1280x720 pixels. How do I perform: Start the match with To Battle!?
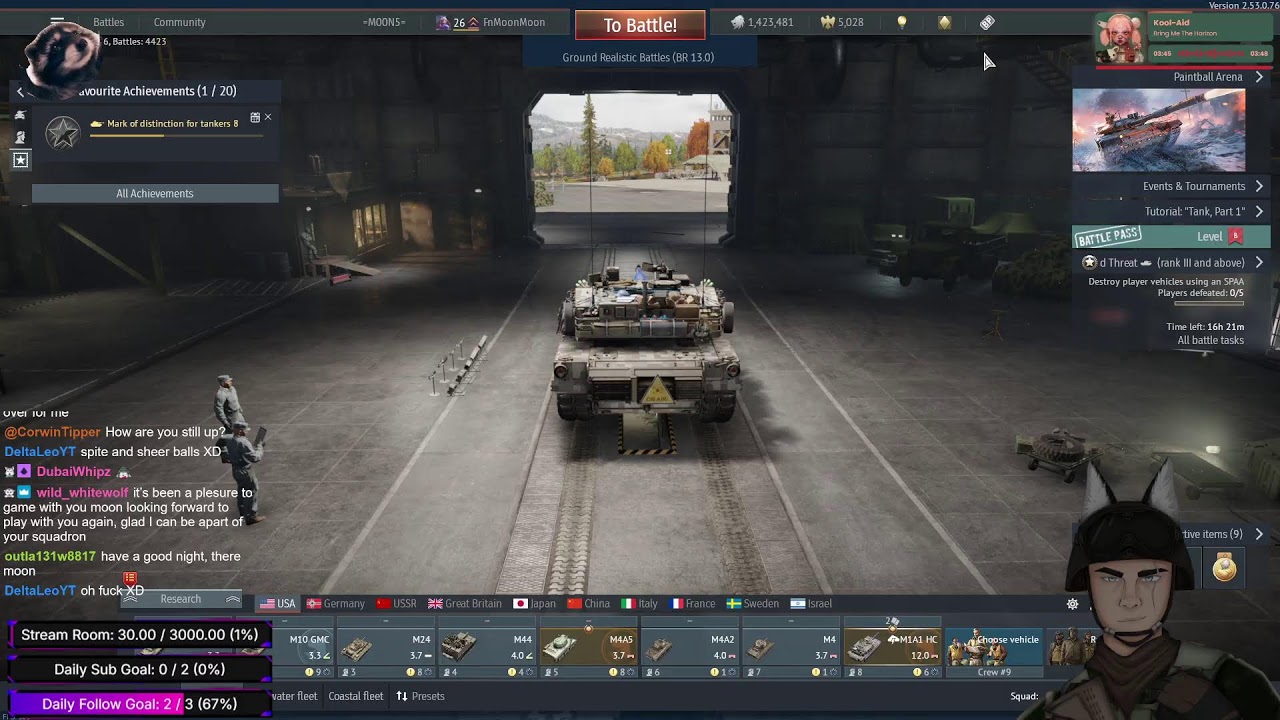(x=640, y=25)
